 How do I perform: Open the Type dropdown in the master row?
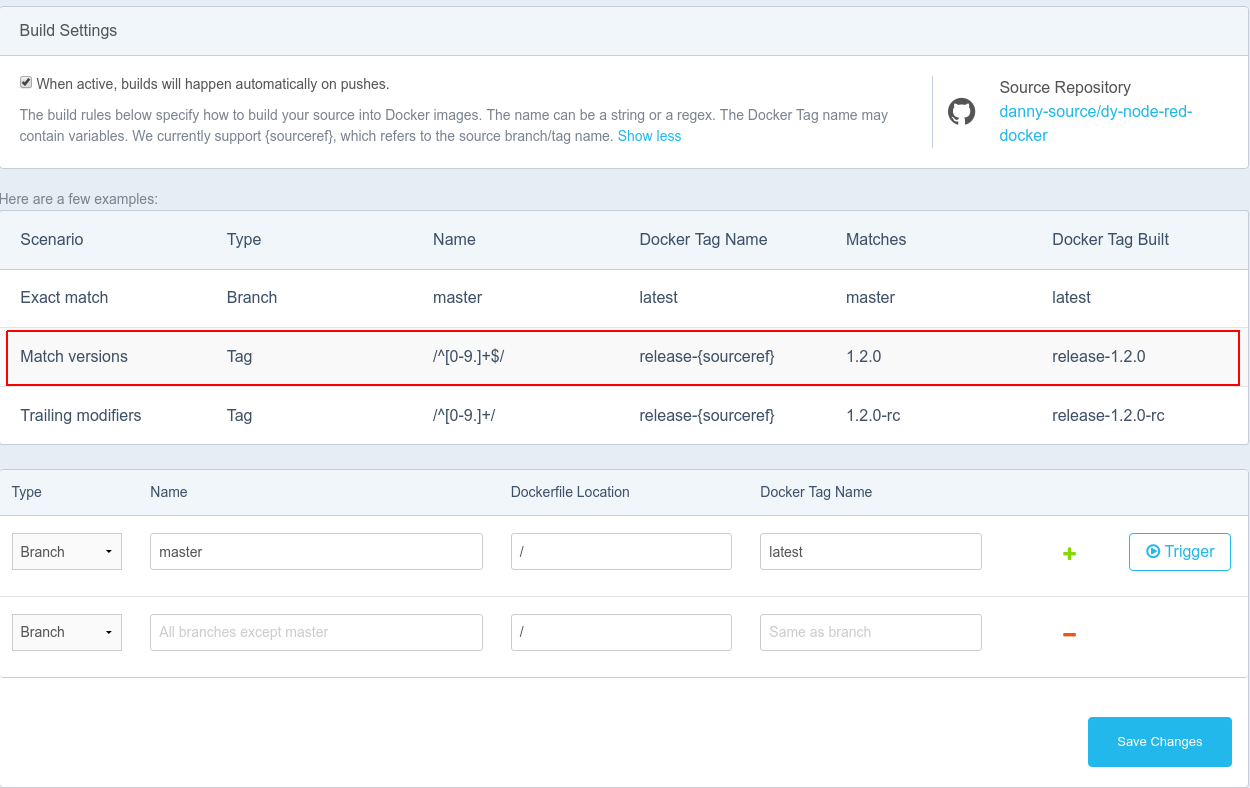pos(67,552)
